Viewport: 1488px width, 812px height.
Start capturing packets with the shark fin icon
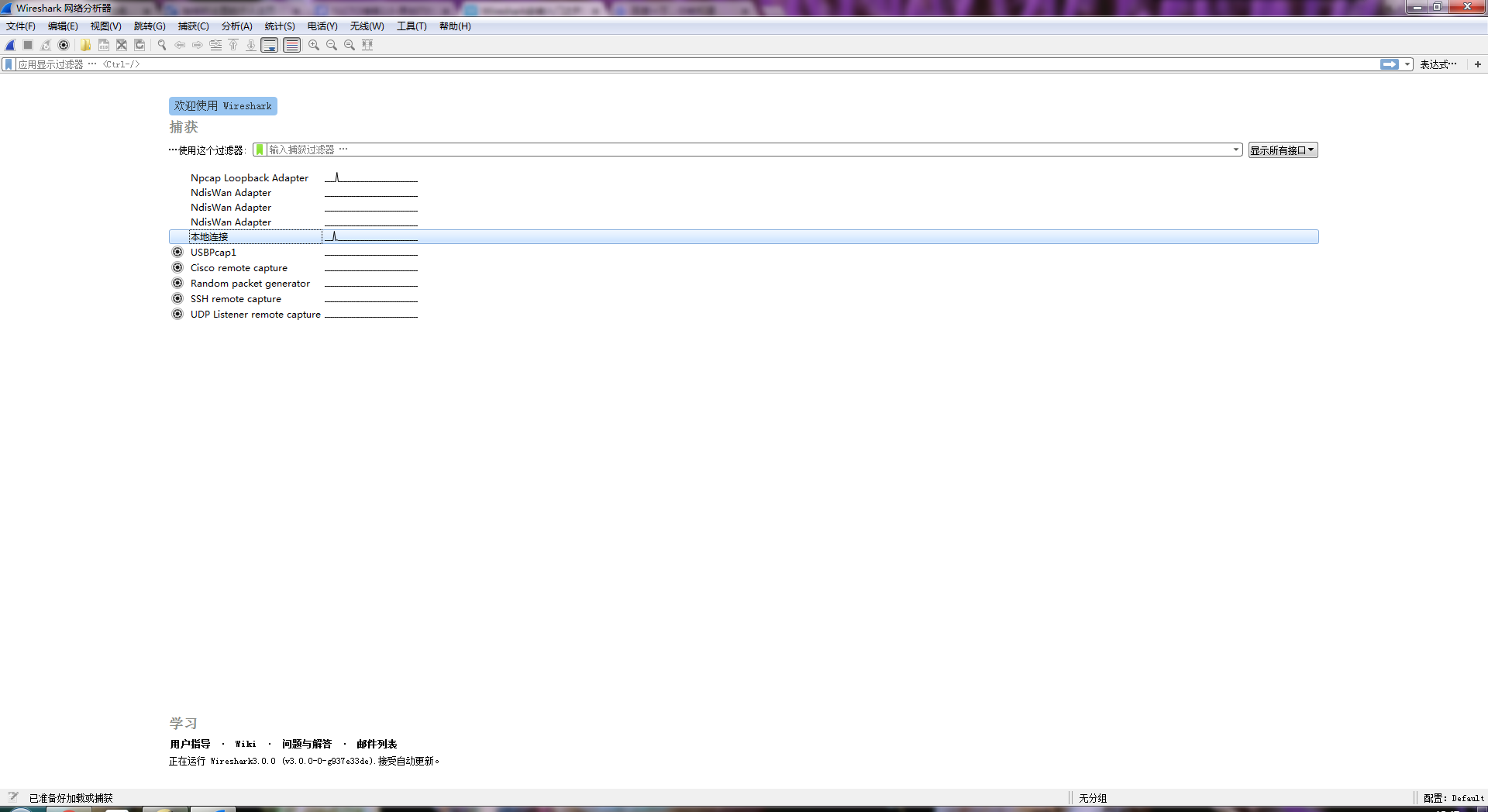(10, 45)
